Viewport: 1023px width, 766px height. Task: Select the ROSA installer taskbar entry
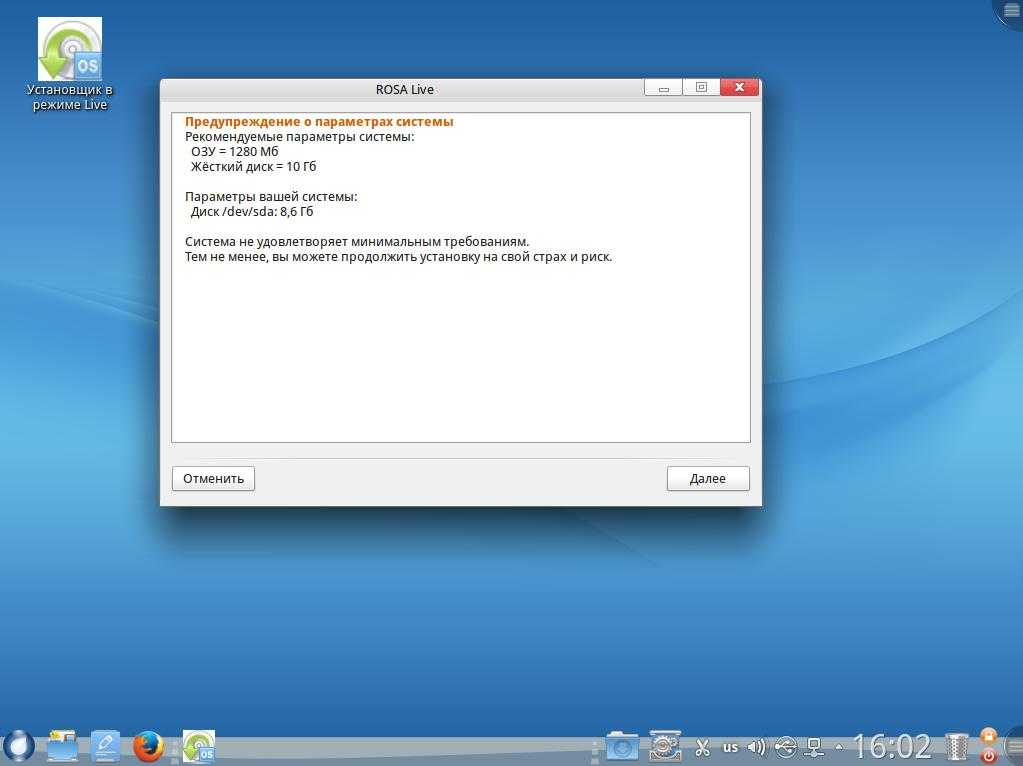coord(198,746)
